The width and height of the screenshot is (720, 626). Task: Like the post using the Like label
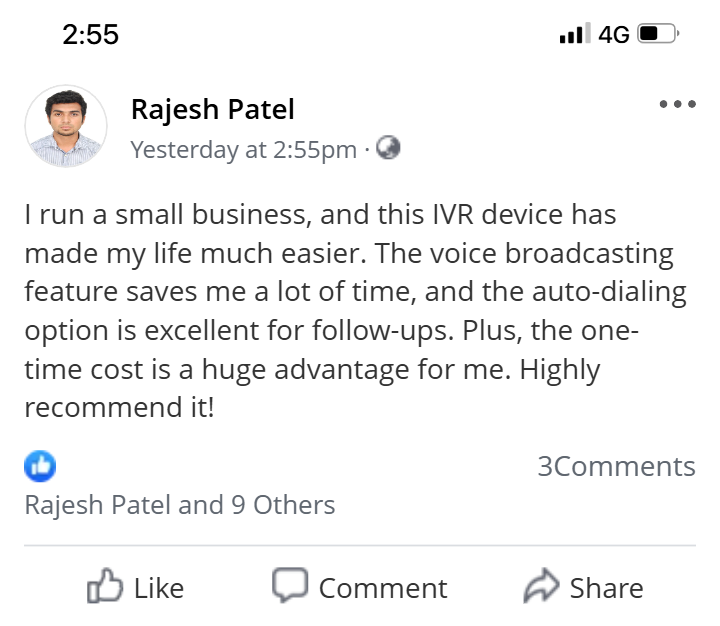click(x=159, y=588)
